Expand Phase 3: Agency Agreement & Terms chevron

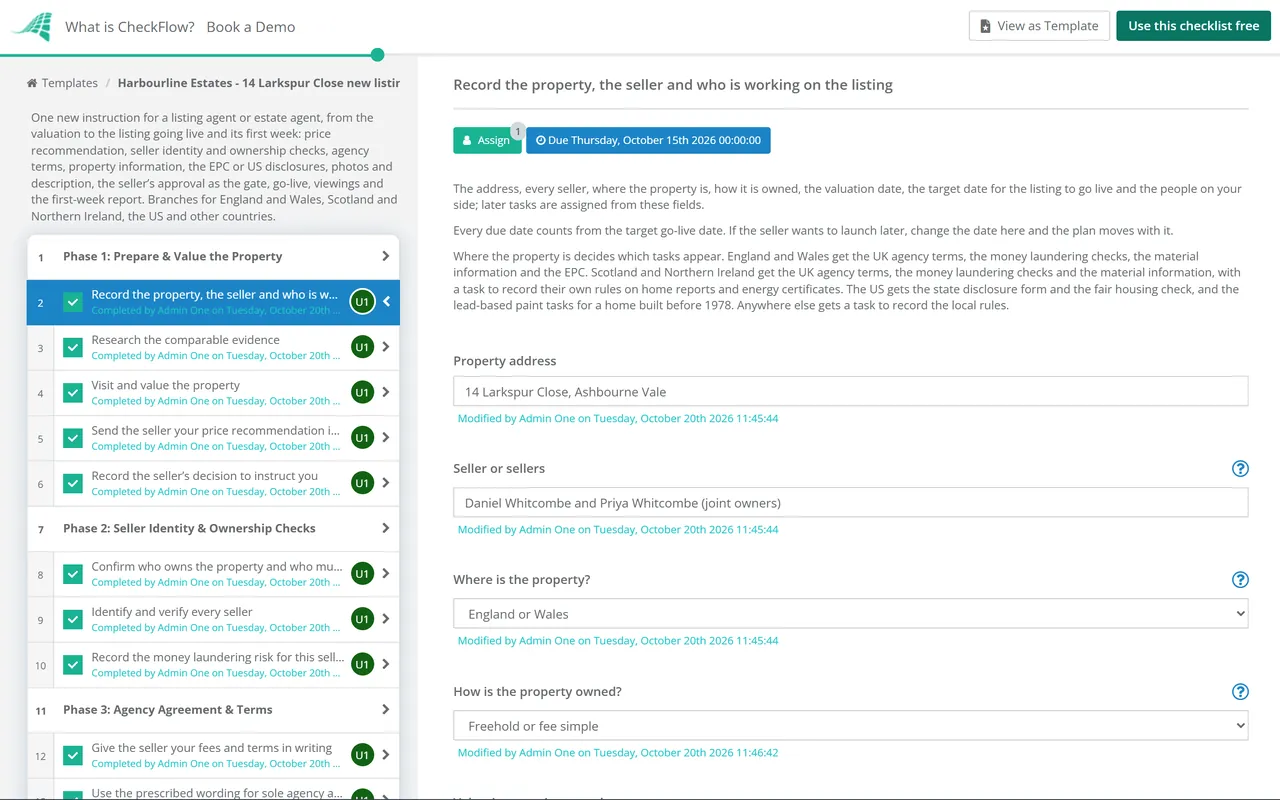[x=386, y=709]
